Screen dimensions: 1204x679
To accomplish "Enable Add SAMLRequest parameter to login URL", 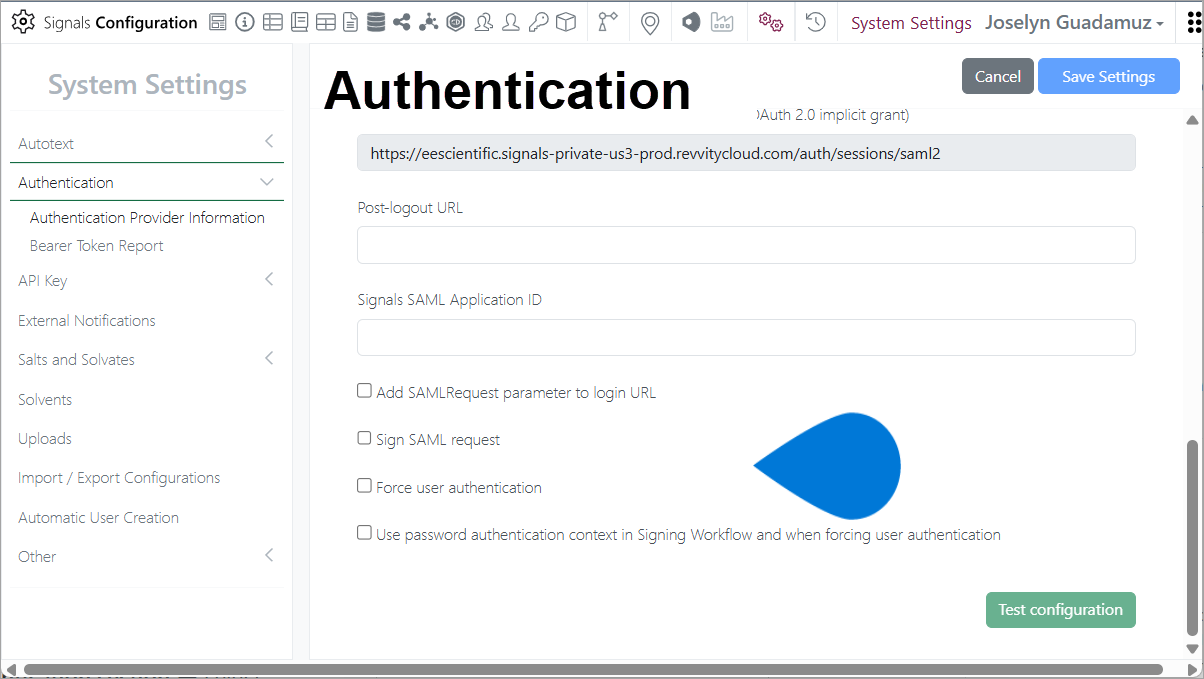I will 365,391.
